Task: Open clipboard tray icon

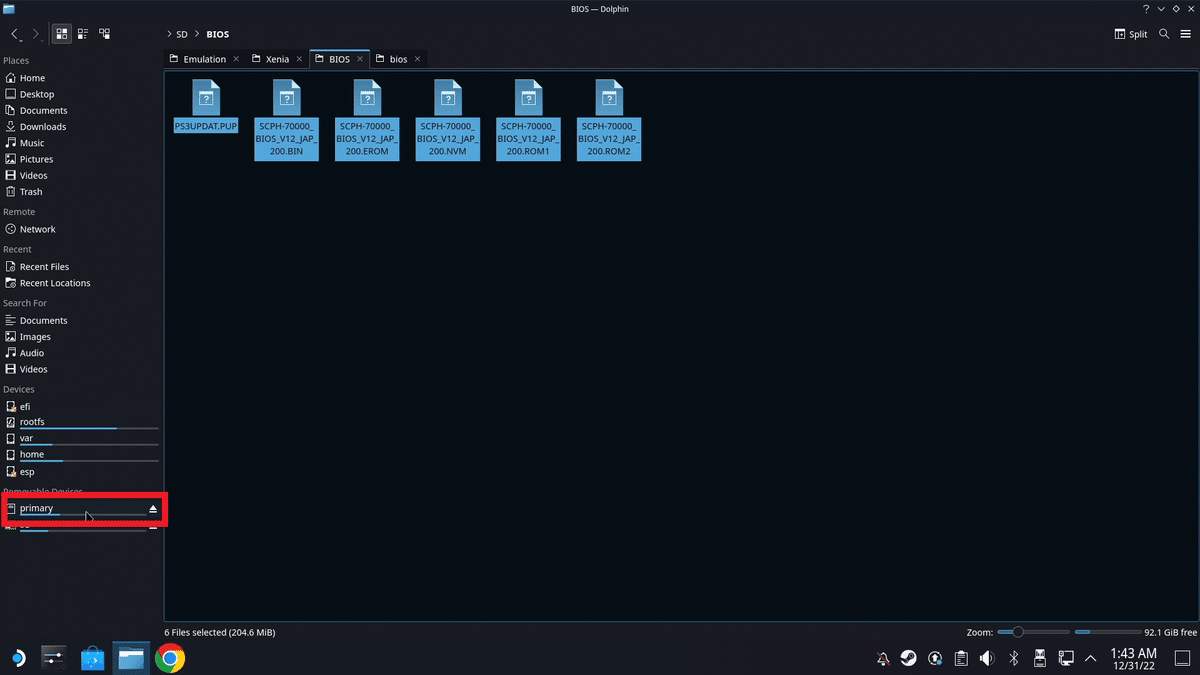Action: [961, 658]
